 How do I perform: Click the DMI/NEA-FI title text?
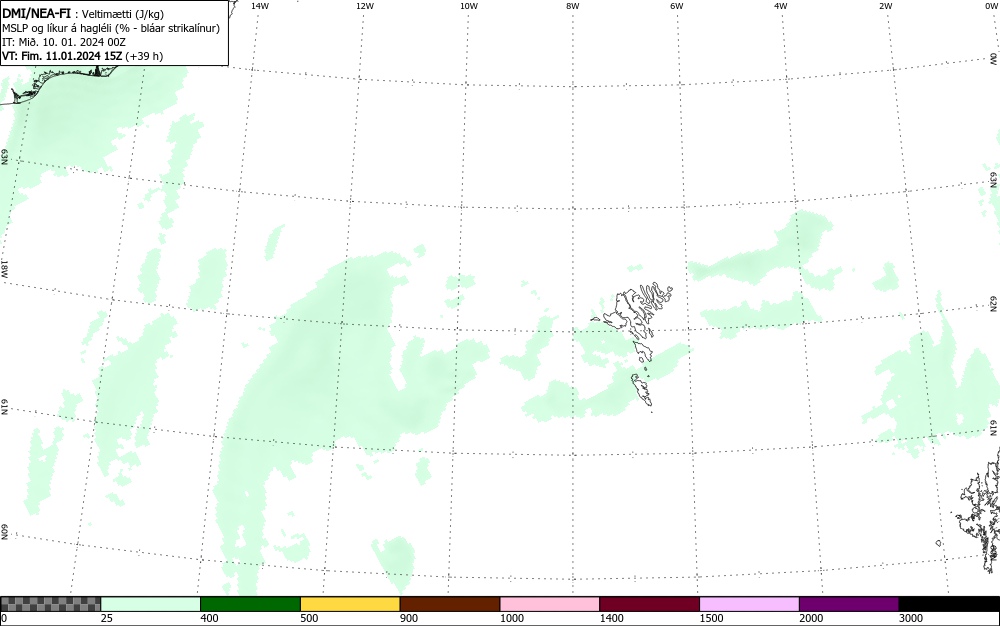coord(36,13)
